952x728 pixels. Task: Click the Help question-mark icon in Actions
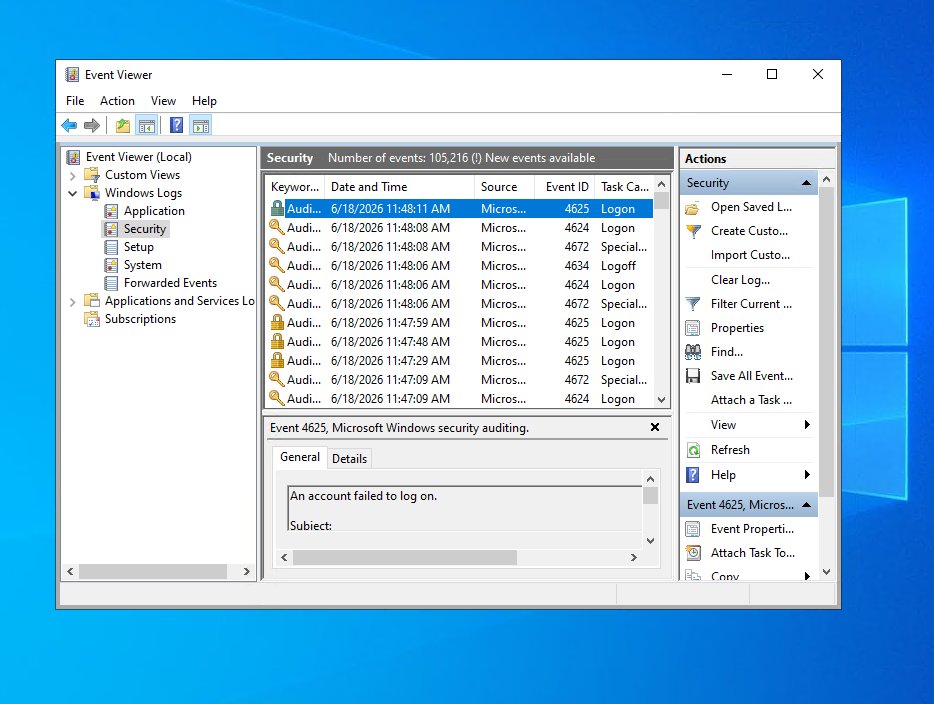(x=693, y=475)
